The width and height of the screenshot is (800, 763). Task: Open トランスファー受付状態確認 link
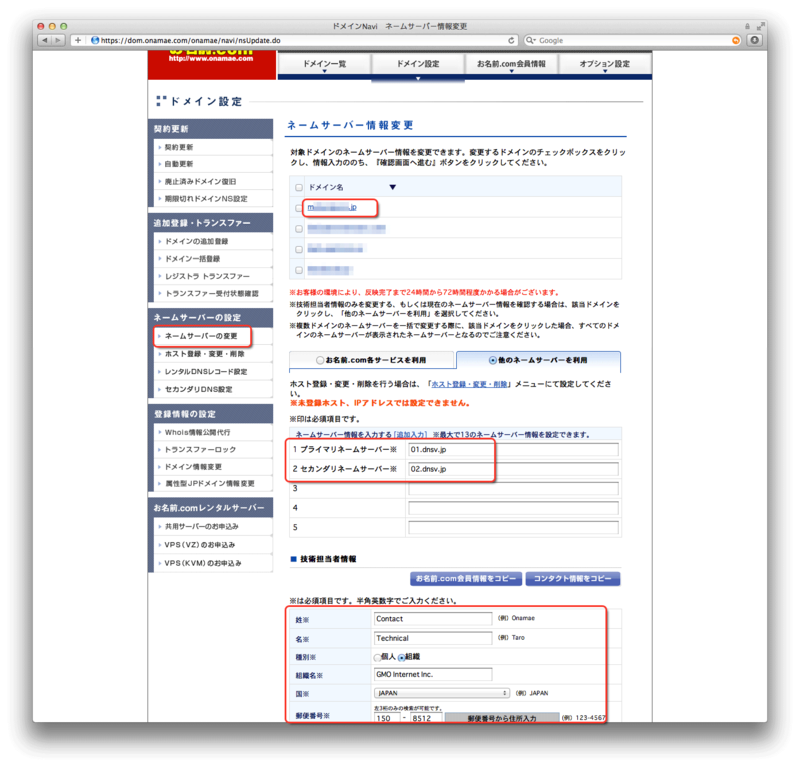point(212,293)
